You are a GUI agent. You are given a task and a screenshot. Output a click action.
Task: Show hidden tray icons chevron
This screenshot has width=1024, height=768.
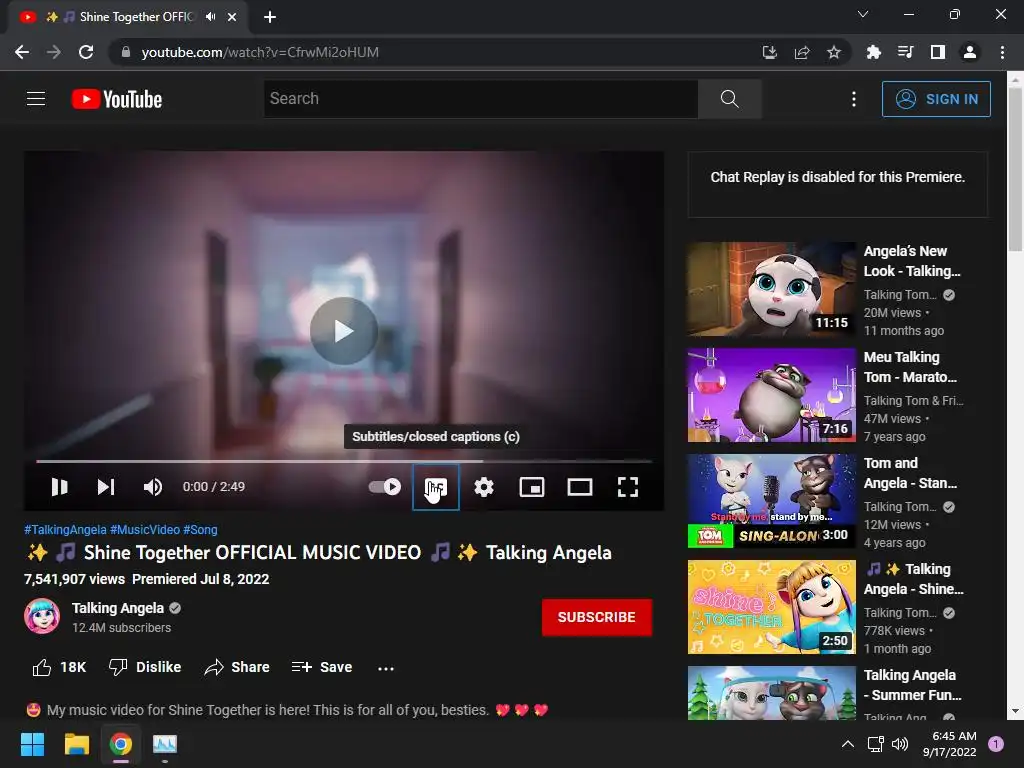point(847,744)
